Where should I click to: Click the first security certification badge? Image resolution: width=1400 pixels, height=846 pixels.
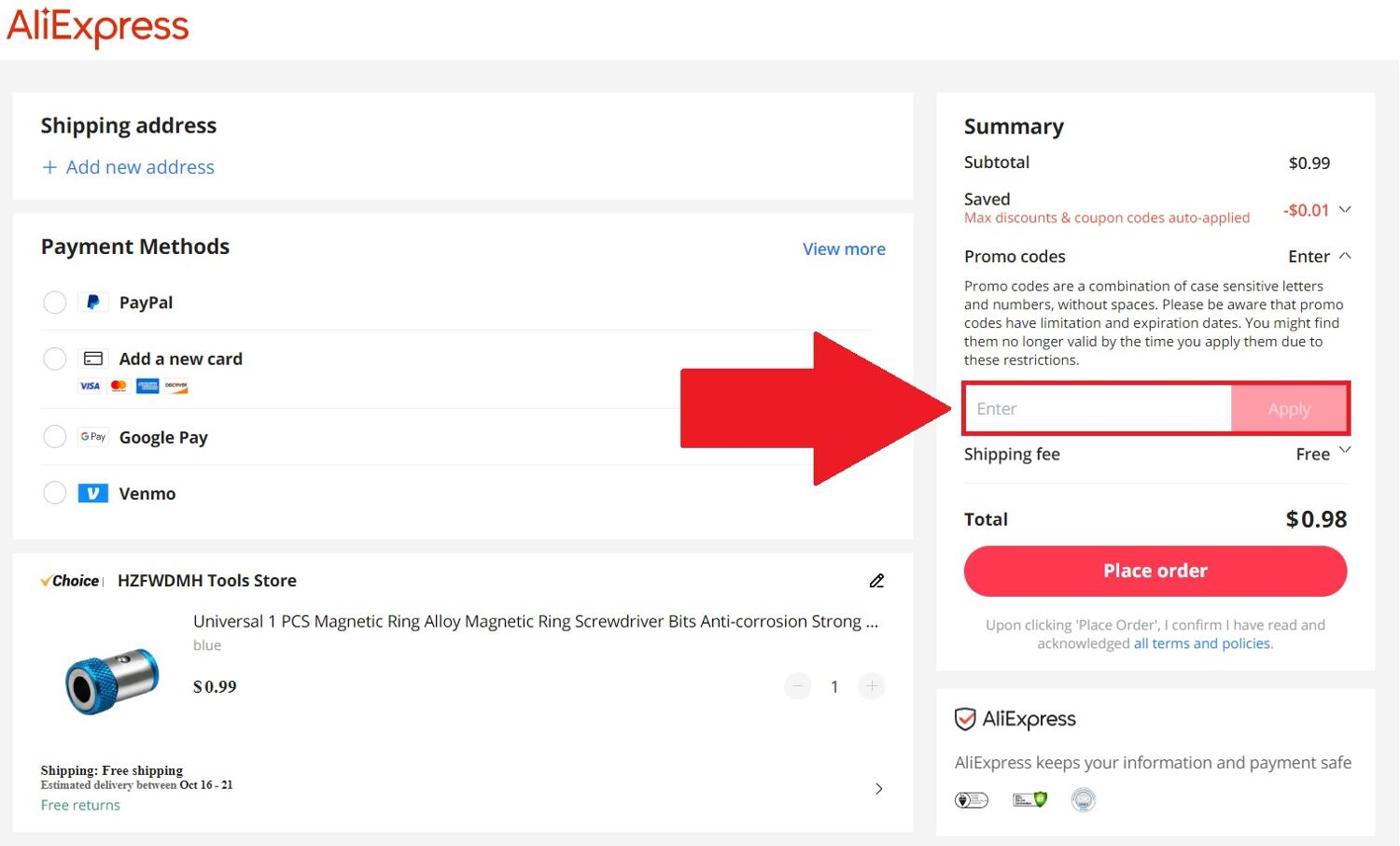[x=972, y=800]
